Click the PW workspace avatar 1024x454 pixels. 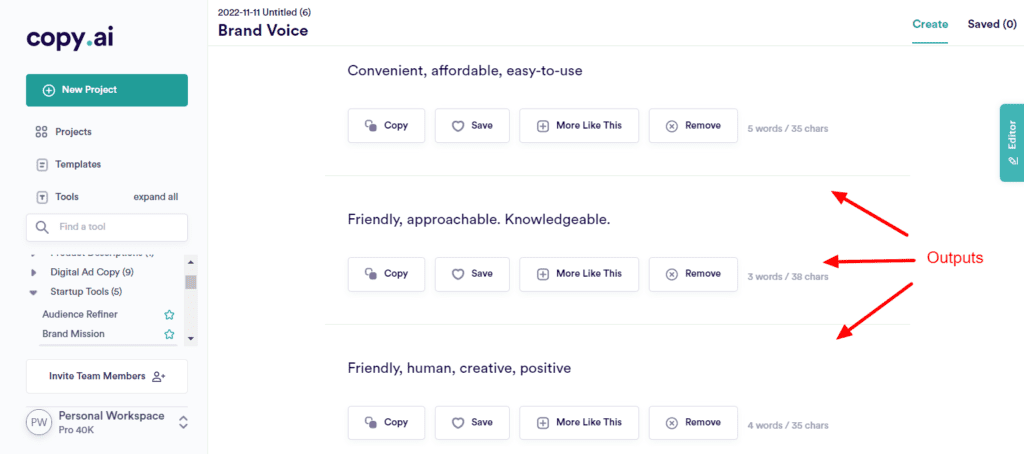[x=39, y=422]
